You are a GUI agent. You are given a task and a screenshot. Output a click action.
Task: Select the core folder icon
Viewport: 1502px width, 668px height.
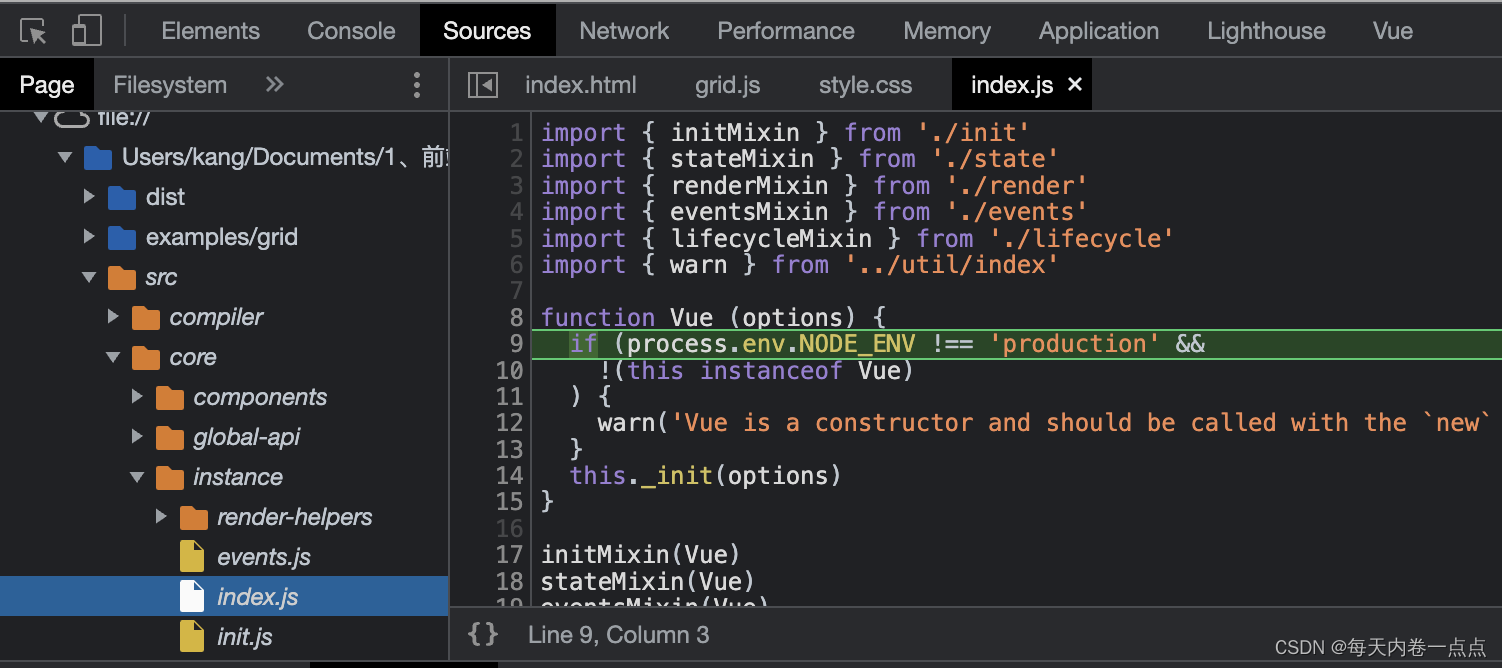click(x=146, y=357)
